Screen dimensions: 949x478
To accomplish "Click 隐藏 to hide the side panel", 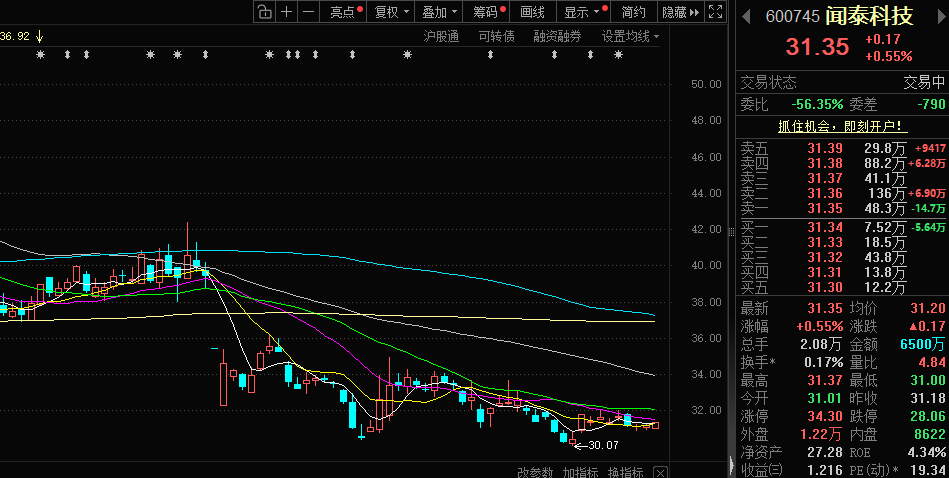I will point(680,11).
